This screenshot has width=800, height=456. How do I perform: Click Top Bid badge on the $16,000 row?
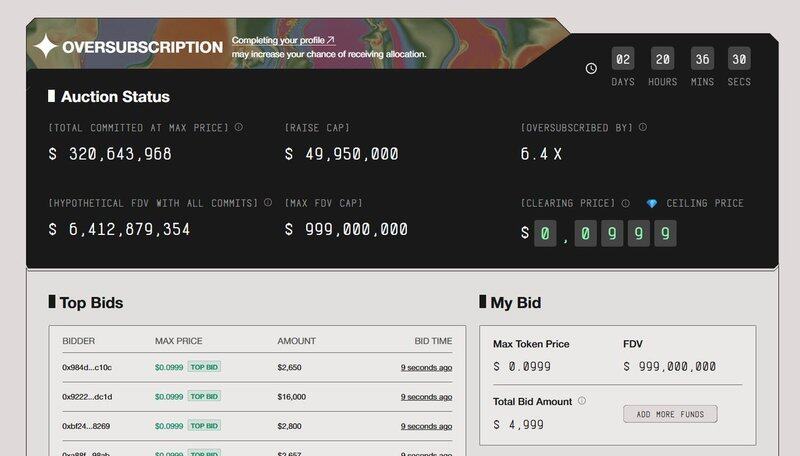[x=204, y=396]
